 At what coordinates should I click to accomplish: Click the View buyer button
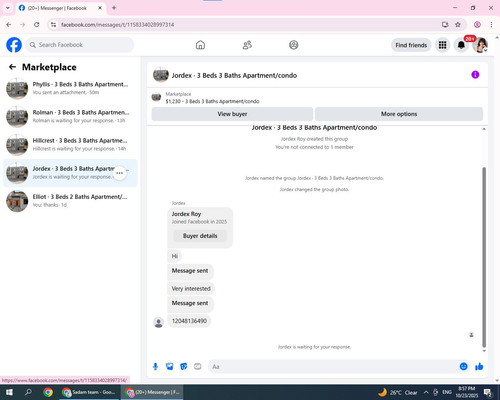[232, 114]
